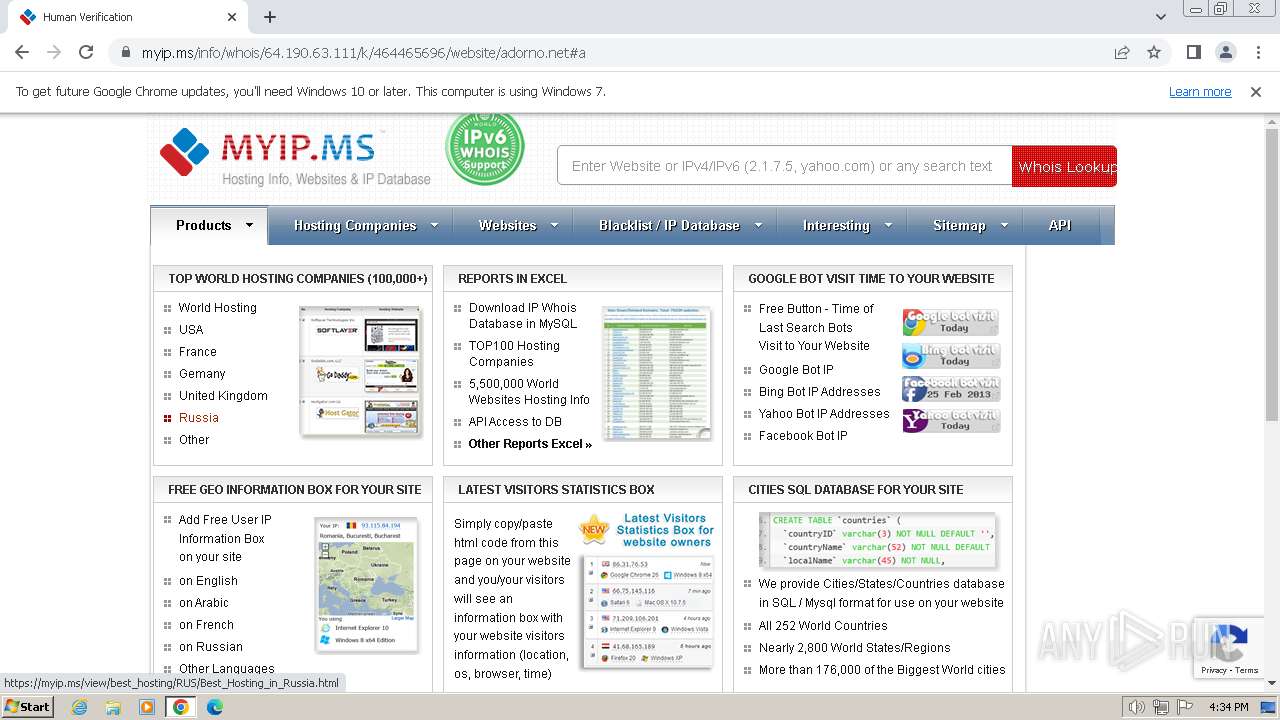Image resolution: width=1280 pixels, height=720 pixels.
Task: Share the page via the share icon
Action: pos(1122,52)
